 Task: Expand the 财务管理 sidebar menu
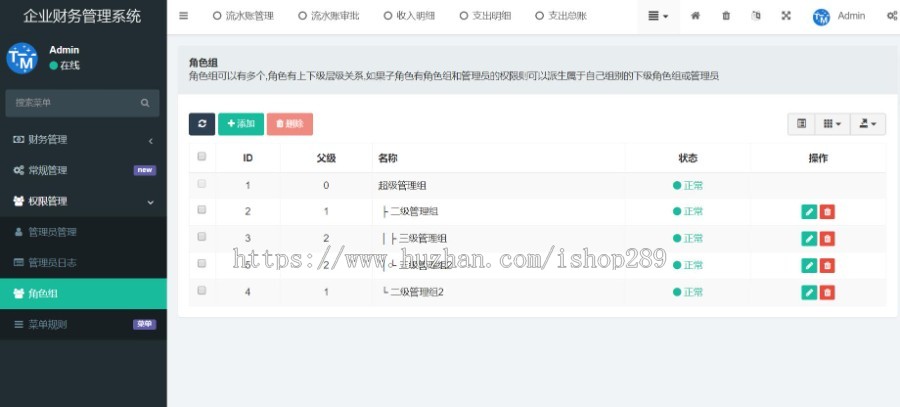tap(83, 139)
